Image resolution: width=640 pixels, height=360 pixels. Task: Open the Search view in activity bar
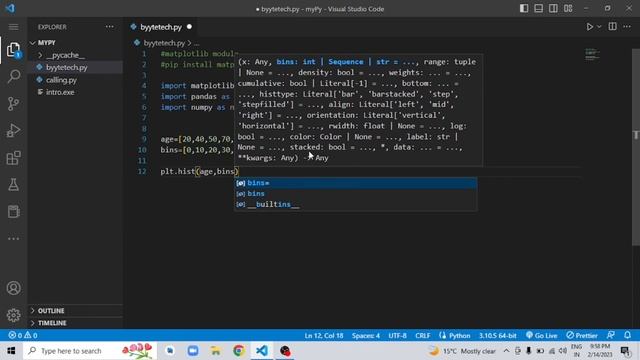pyautogui.click(x=13, y=76)
